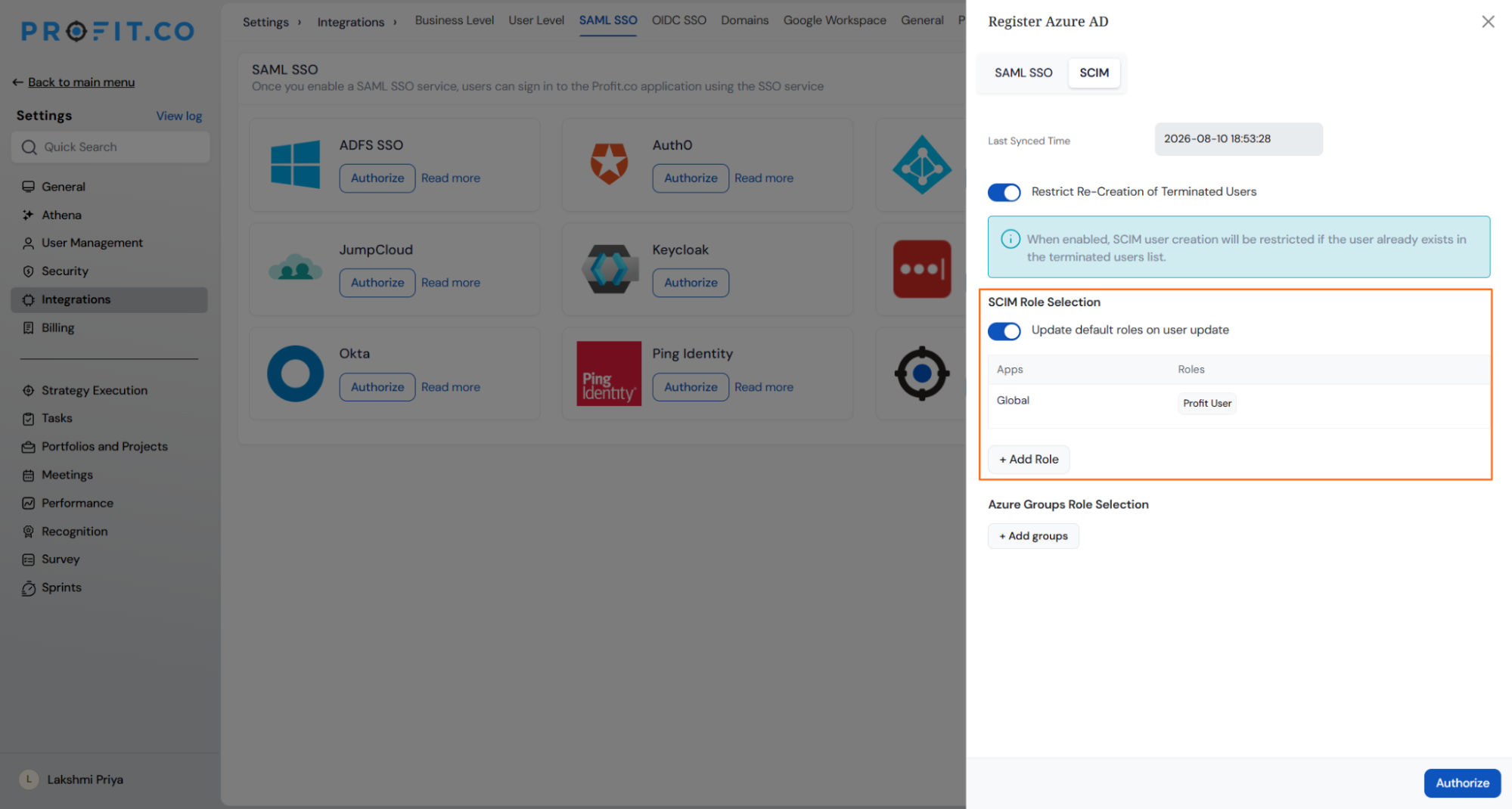Screen dimensions: 1512x809
Task: Click the Security shield icon
Action: (28, 271)
